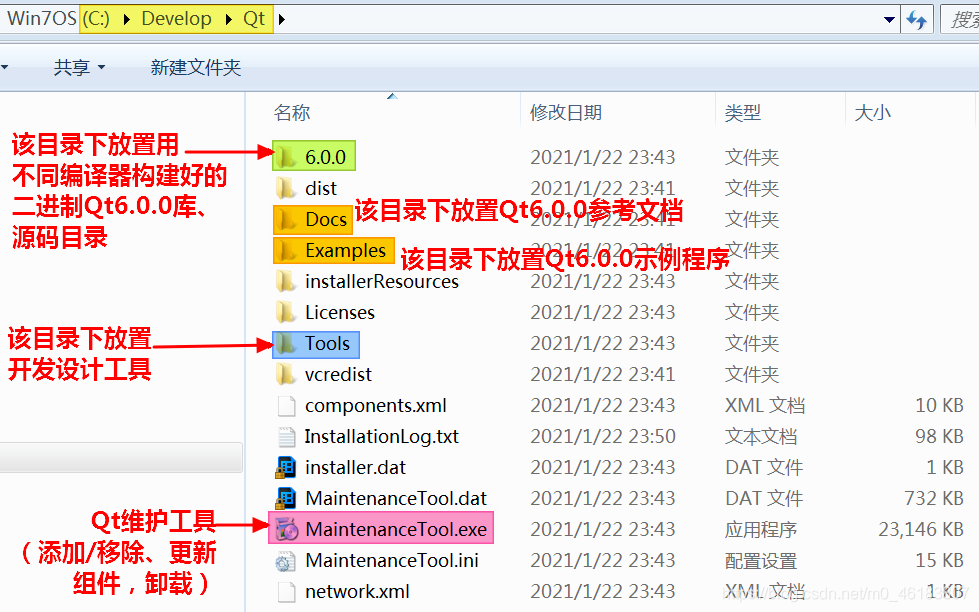979x612 pixels.
Task: Click the MaintenanceTool.ini settings icon
Action: pos(286,561)
